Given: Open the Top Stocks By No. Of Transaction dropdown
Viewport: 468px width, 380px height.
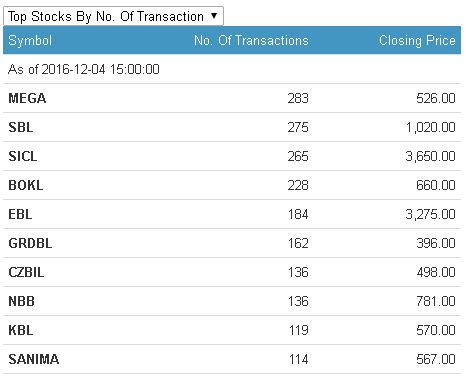Looking at the screenshot, I should 113,16.
